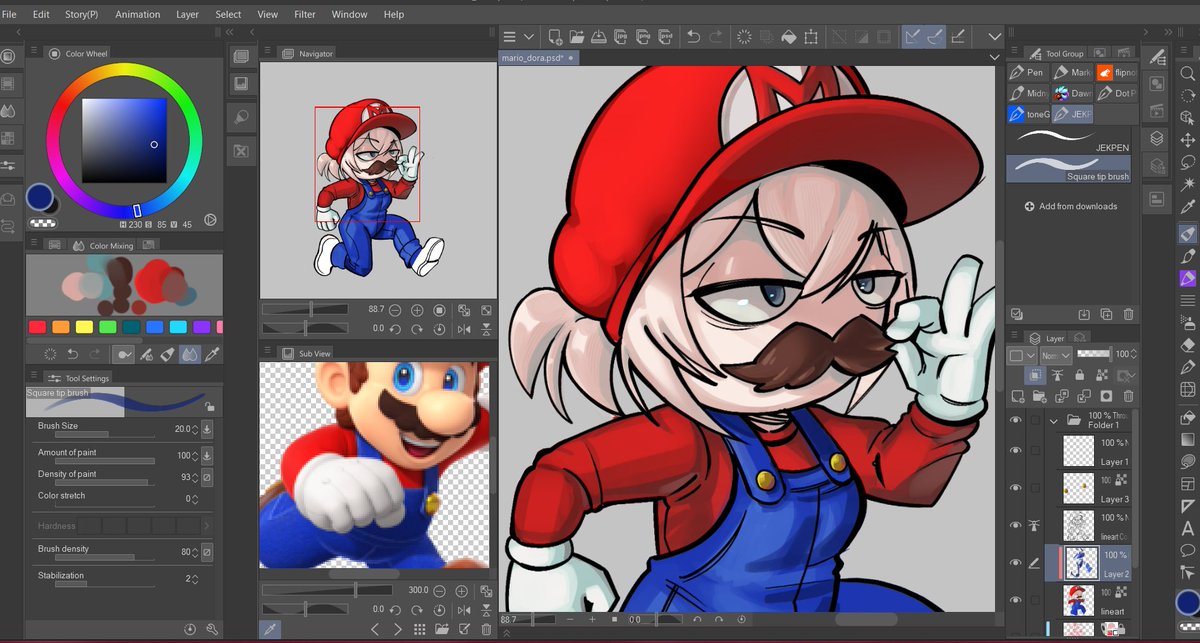Click Zoom out in the Navigator panel
Screen dimensions: 1200x643
coord(395,310)
